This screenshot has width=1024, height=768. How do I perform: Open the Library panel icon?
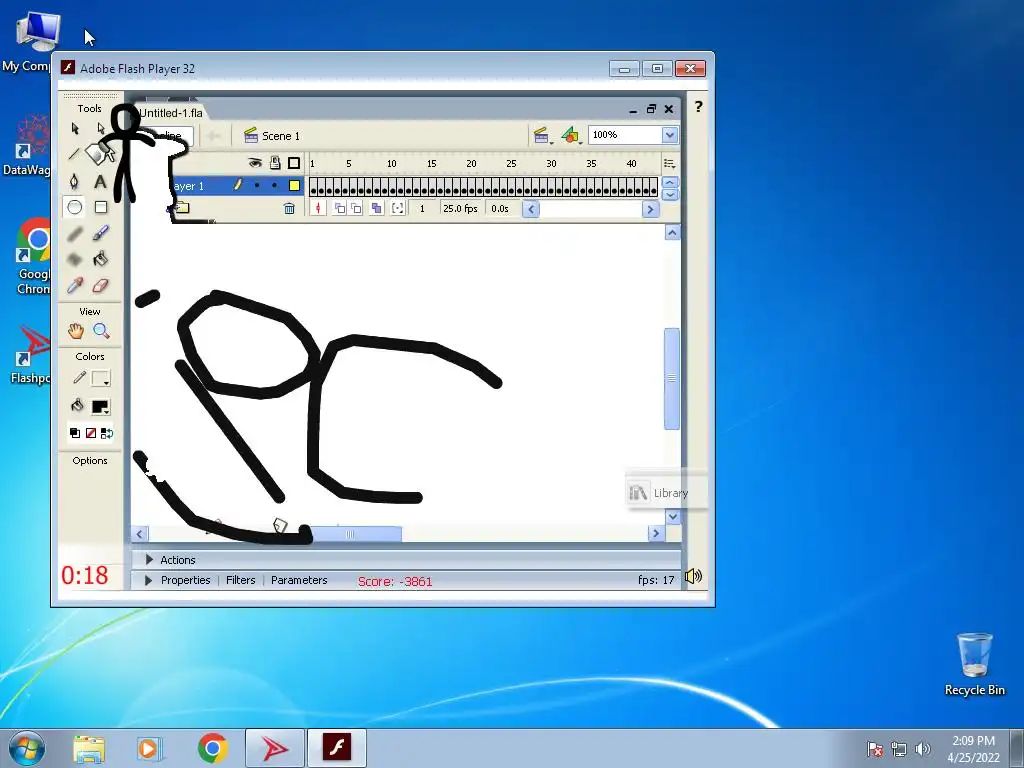tap(637, 493)
